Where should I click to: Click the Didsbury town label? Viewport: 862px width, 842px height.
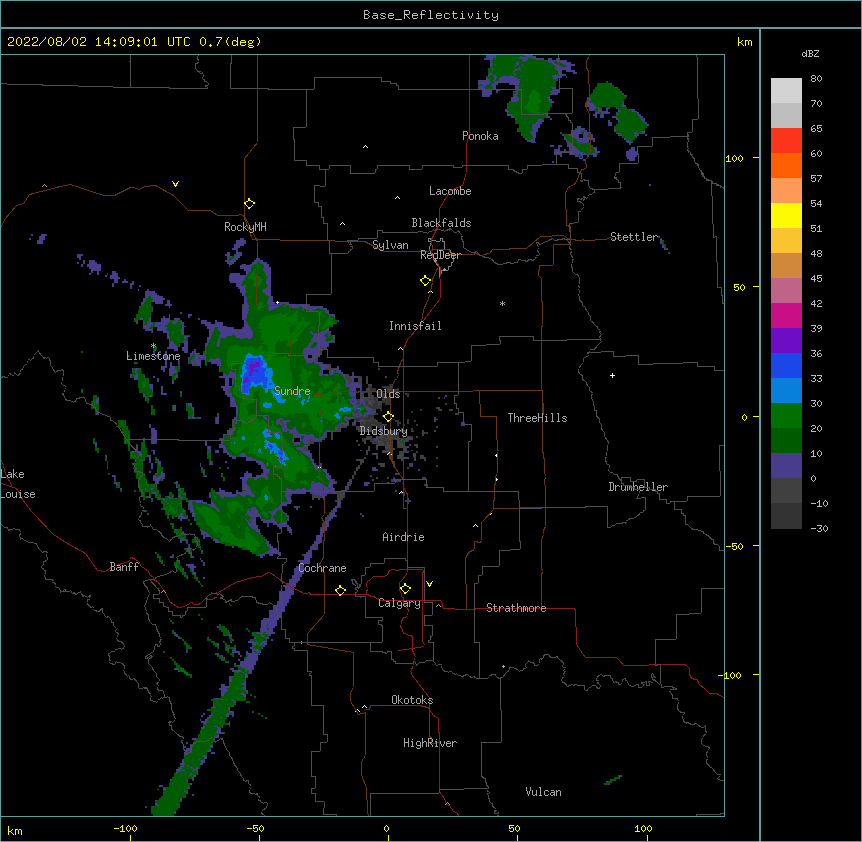click(x=383, y=431)
